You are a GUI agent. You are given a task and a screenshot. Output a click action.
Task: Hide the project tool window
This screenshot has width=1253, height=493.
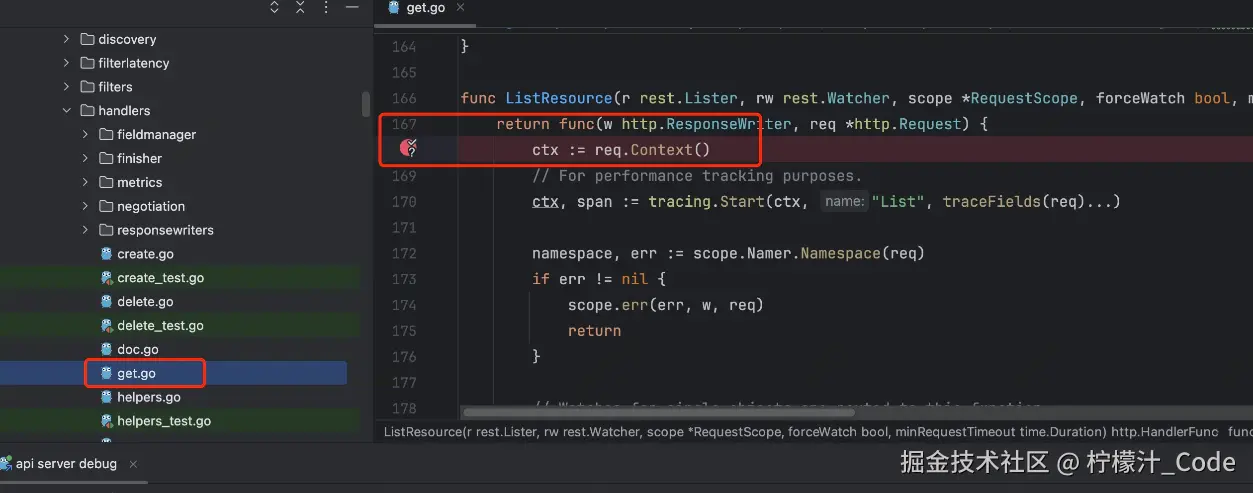tap(352, 8)
